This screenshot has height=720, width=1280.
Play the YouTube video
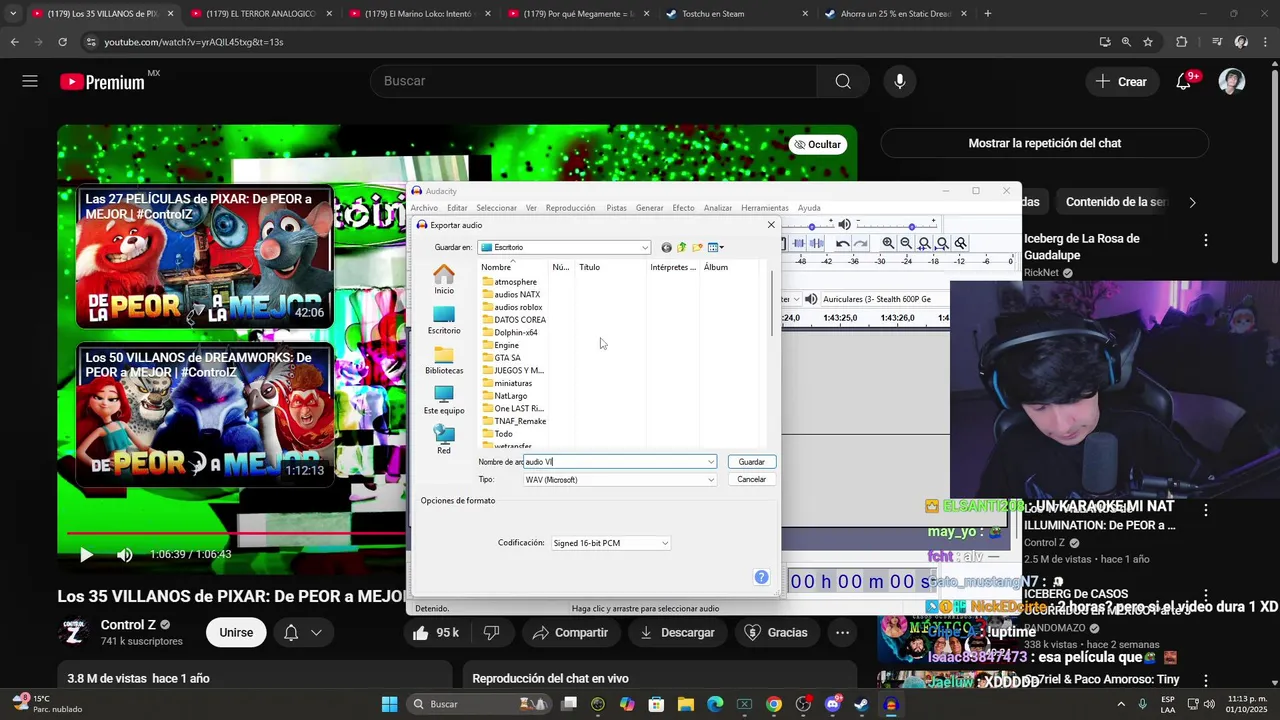[x=86, y=555]
